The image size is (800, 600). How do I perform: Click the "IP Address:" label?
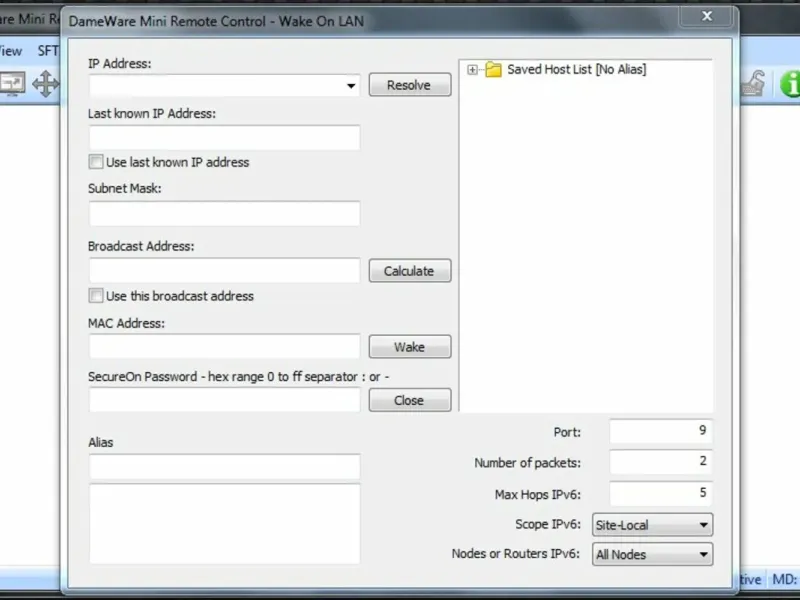(x=120, y=64)
